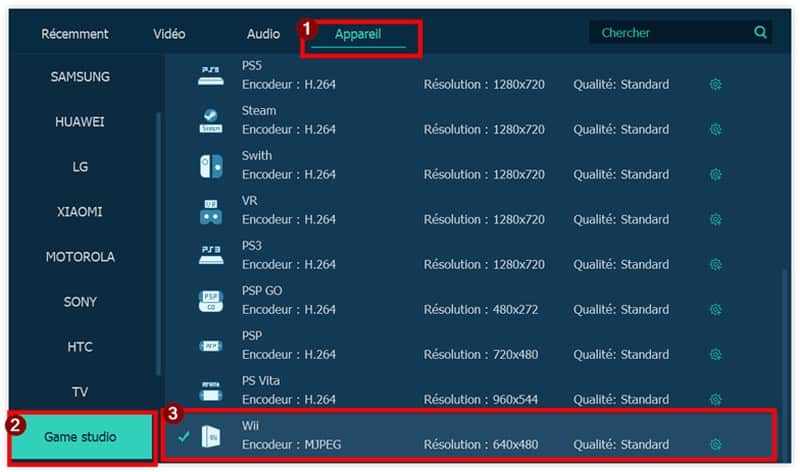Click the Chercher search field
800x472 pixels.
pos(670,33)
